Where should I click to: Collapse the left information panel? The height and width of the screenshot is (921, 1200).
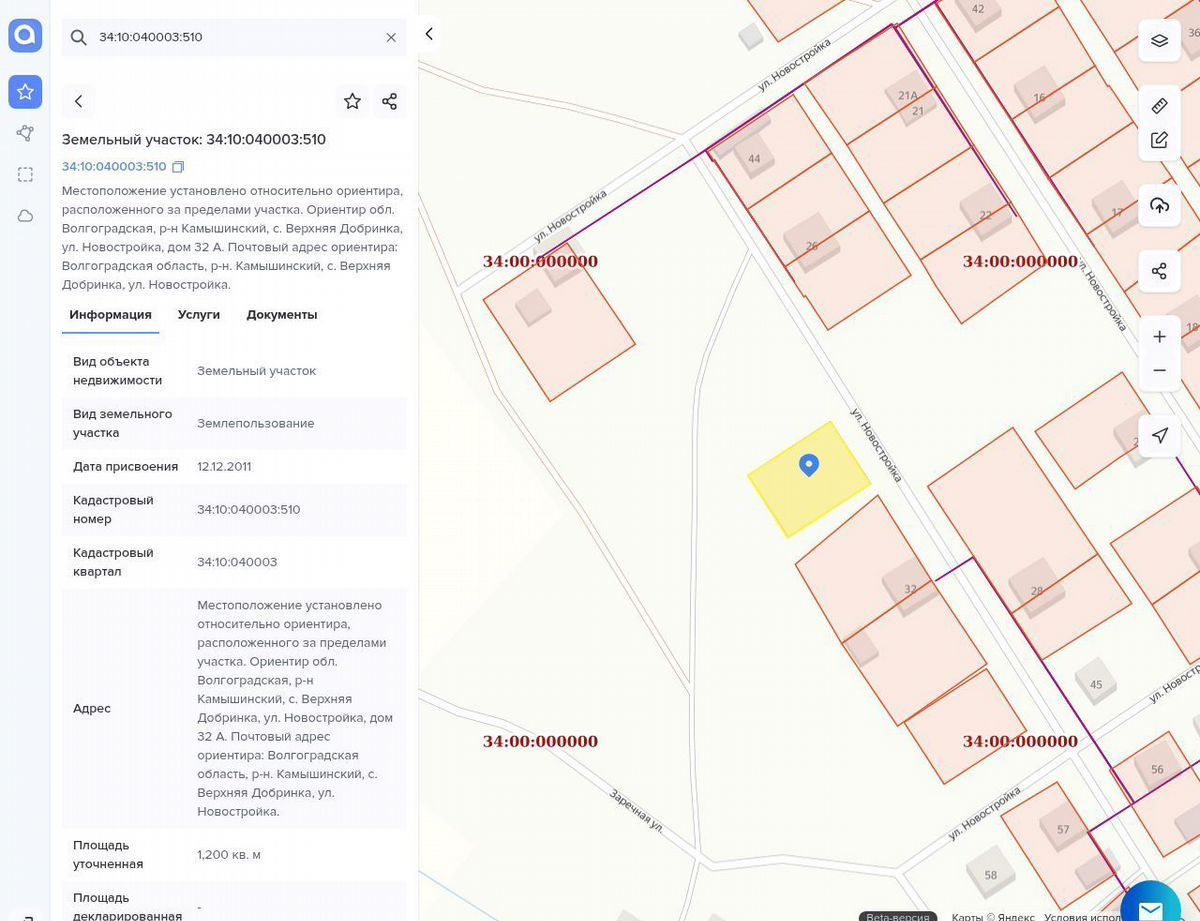pos(429,34)
